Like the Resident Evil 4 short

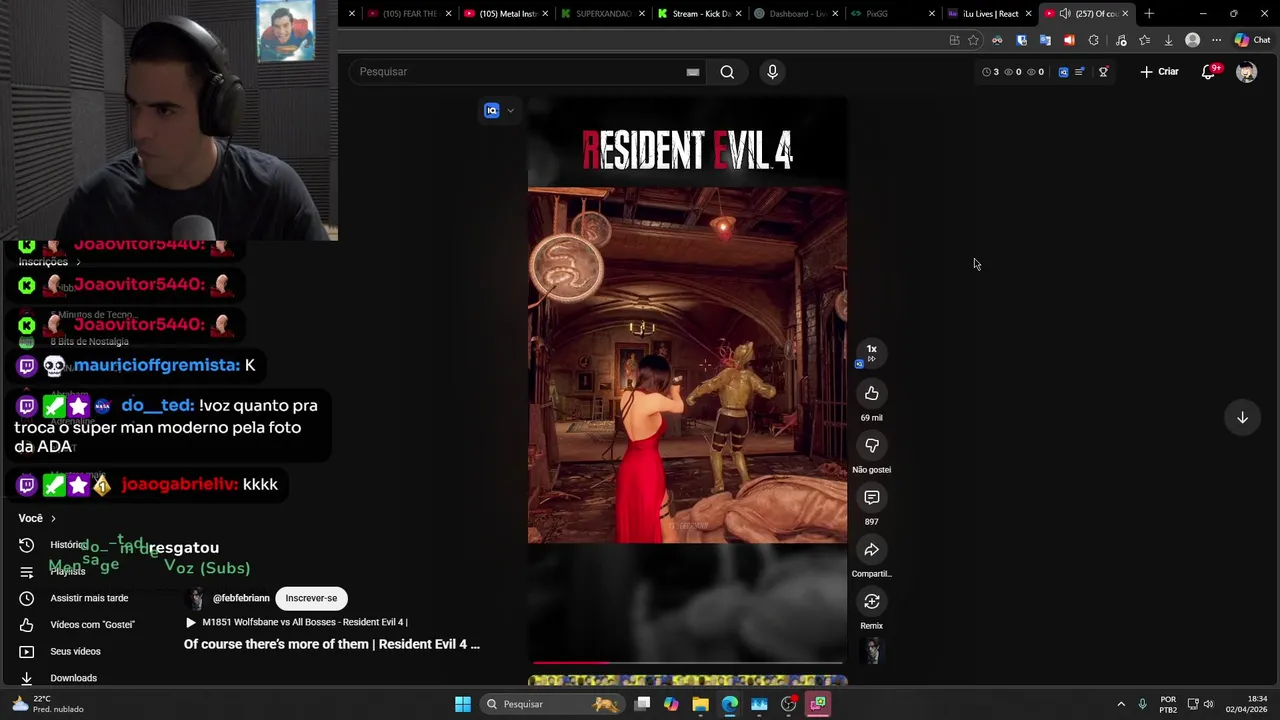click(x=872, y=394)
